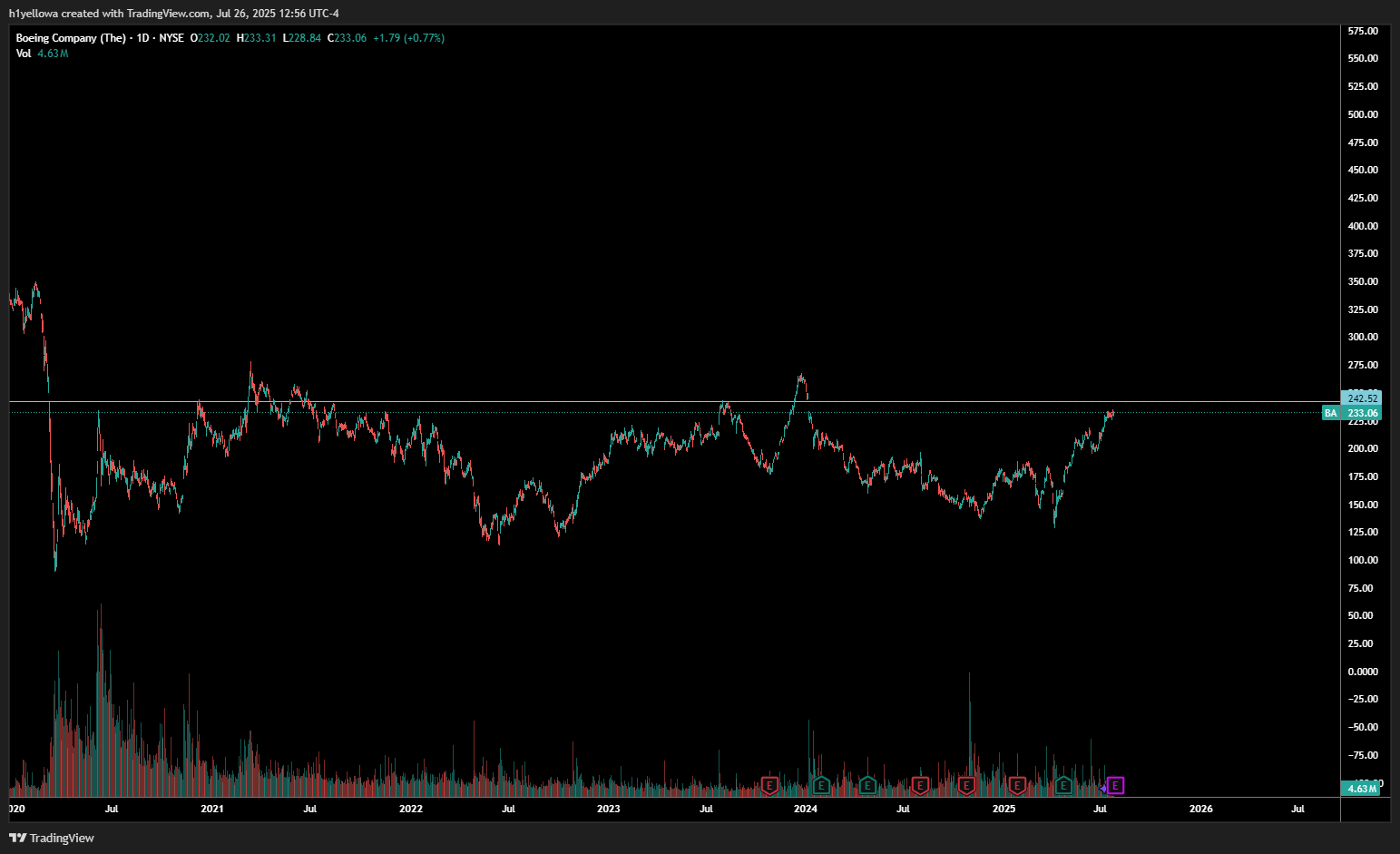Click the Boeing Company (The) symbol title

[x=71, y=38]
